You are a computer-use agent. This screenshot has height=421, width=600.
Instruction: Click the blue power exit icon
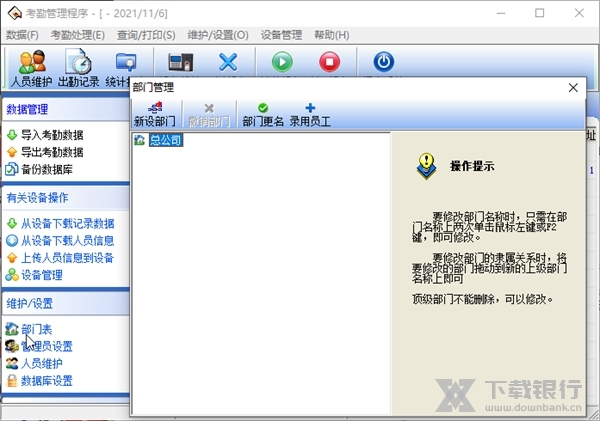pyautogui.click(x=384, y=62)
